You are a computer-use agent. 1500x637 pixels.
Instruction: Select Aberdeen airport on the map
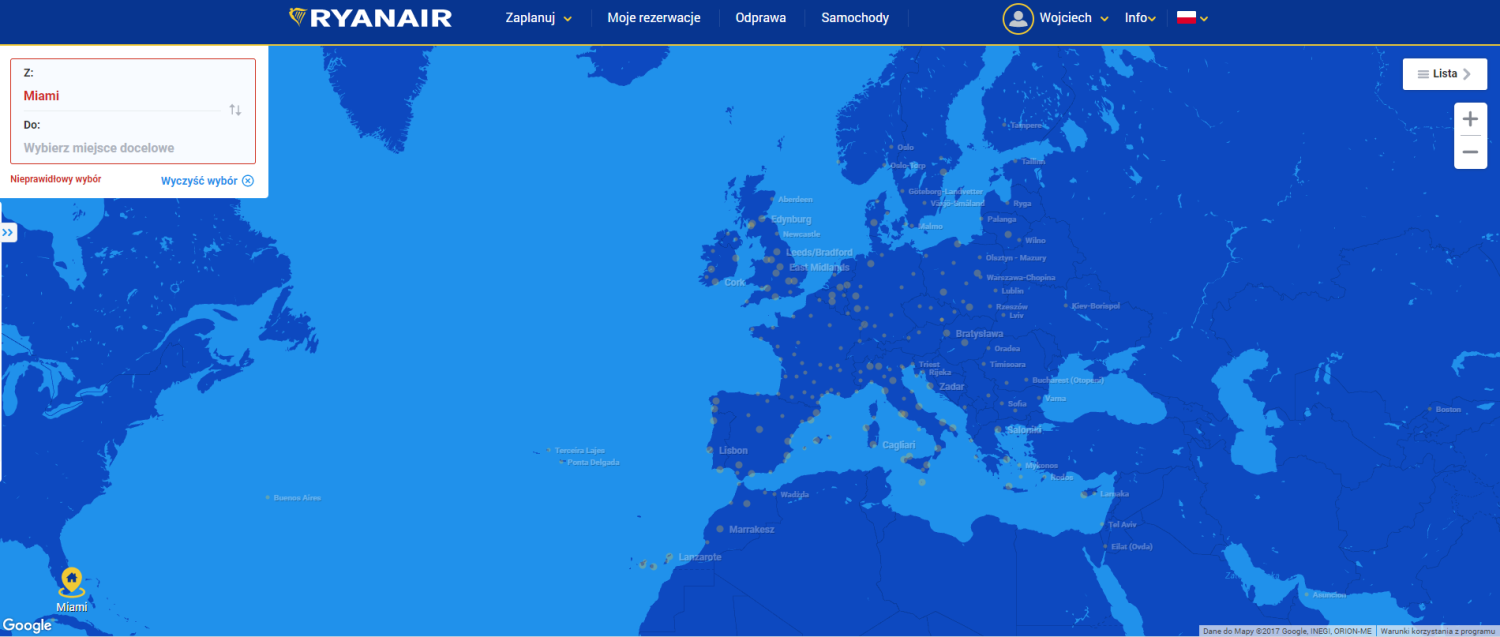click(x=795, y=199)
